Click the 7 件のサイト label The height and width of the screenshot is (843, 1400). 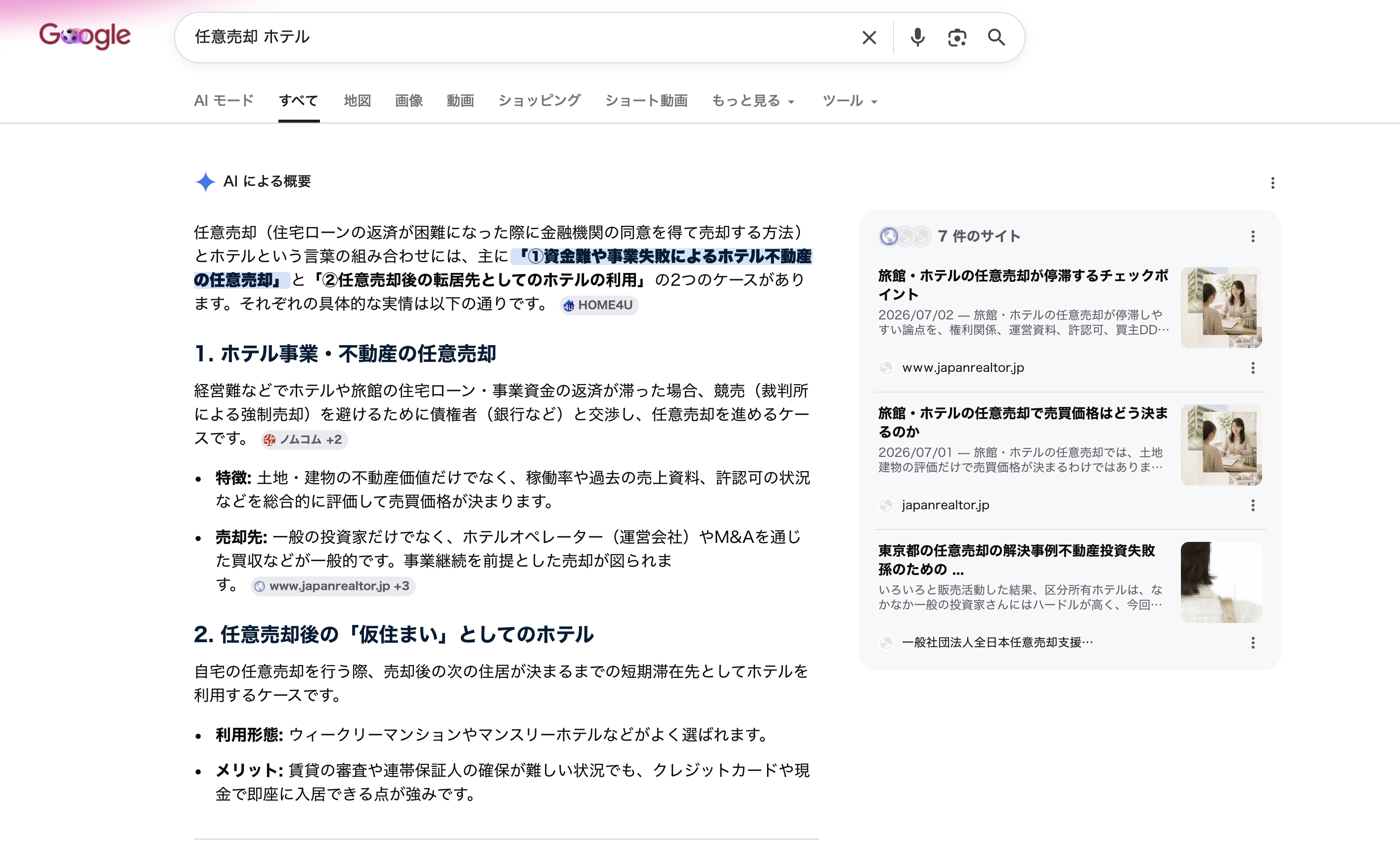pos(979,236)
